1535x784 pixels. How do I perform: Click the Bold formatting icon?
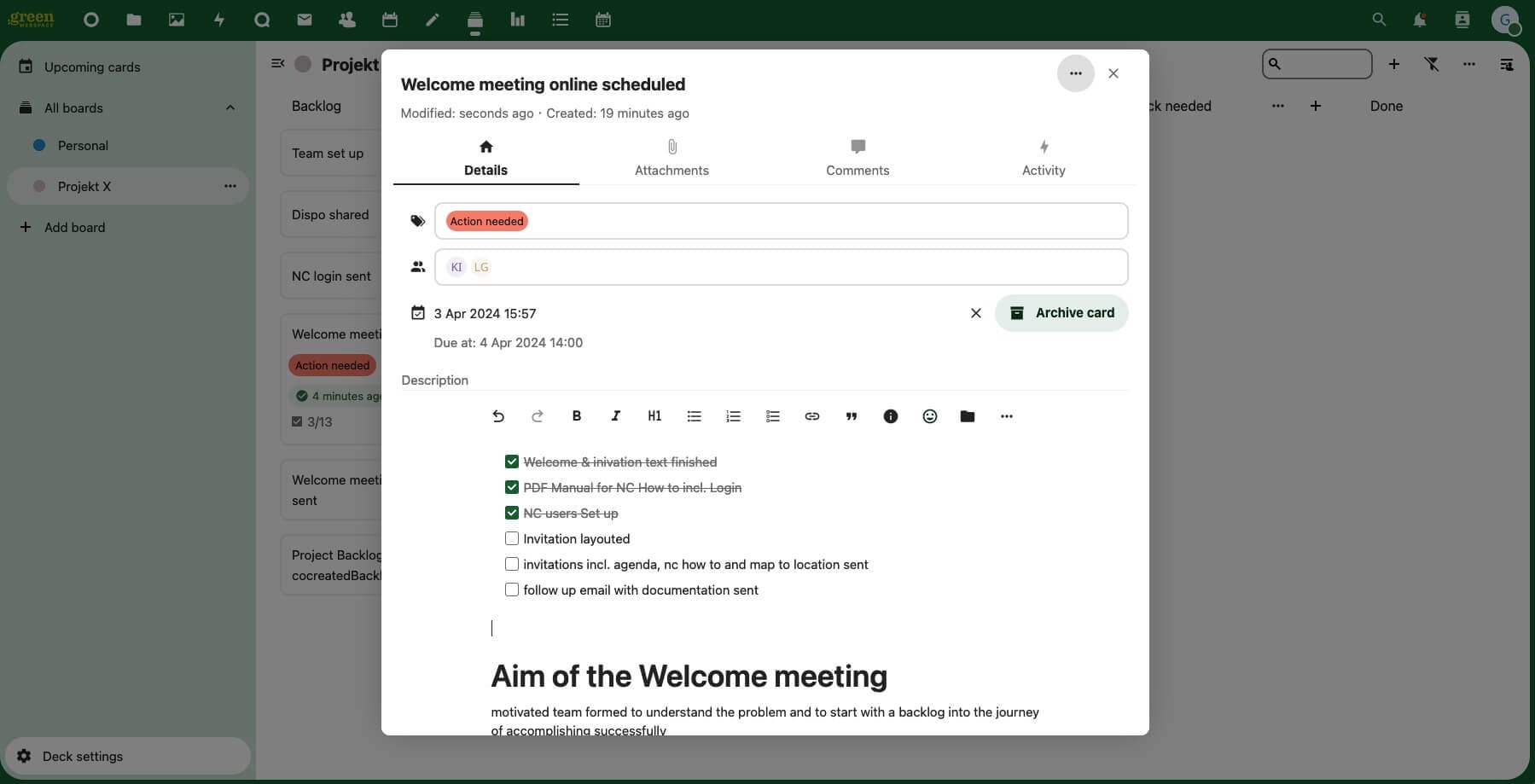577,416
